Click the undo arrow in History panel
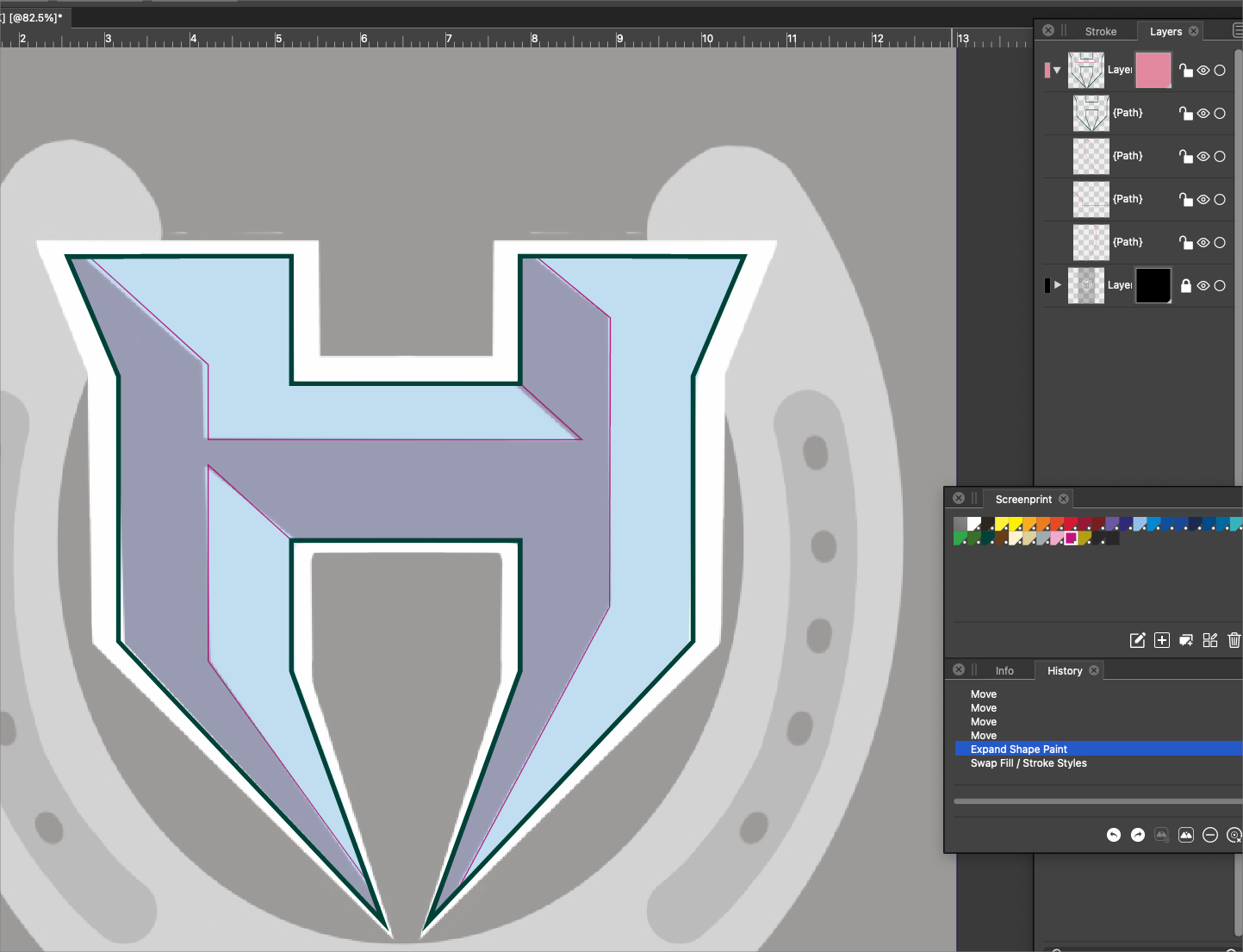The height and width of the screenshot is (952, 1243). tap(1114, 835)
